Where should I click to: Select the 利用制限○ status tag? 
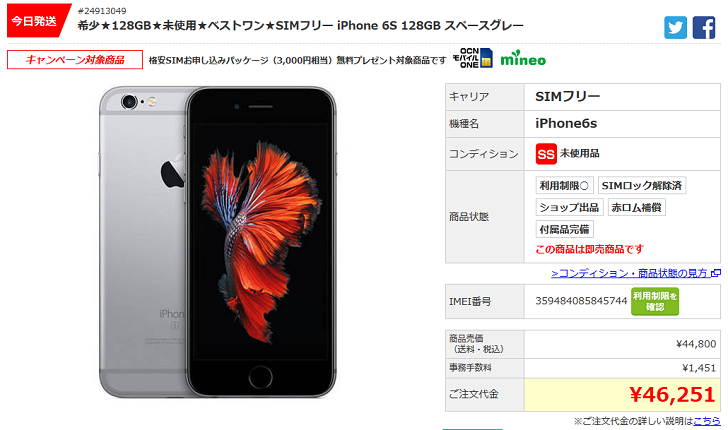click(x=564, y=186)
